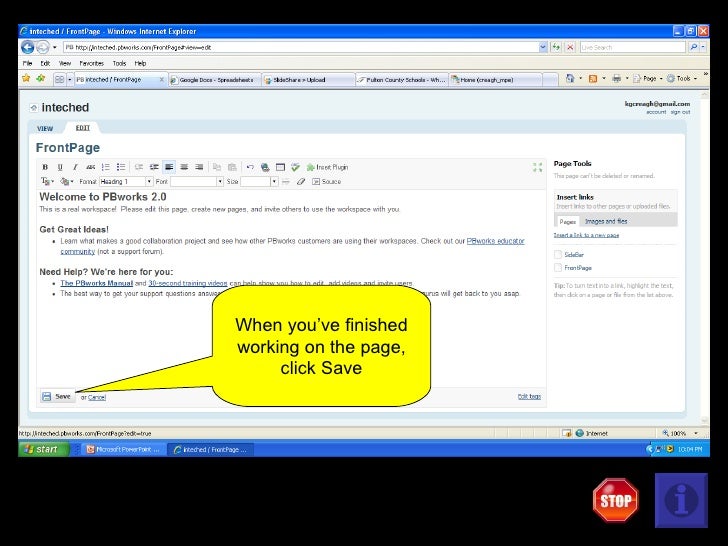Click the copy icon in editor toolbar
This screenshot has height=546, width=728.
click(x=217, y=167)
